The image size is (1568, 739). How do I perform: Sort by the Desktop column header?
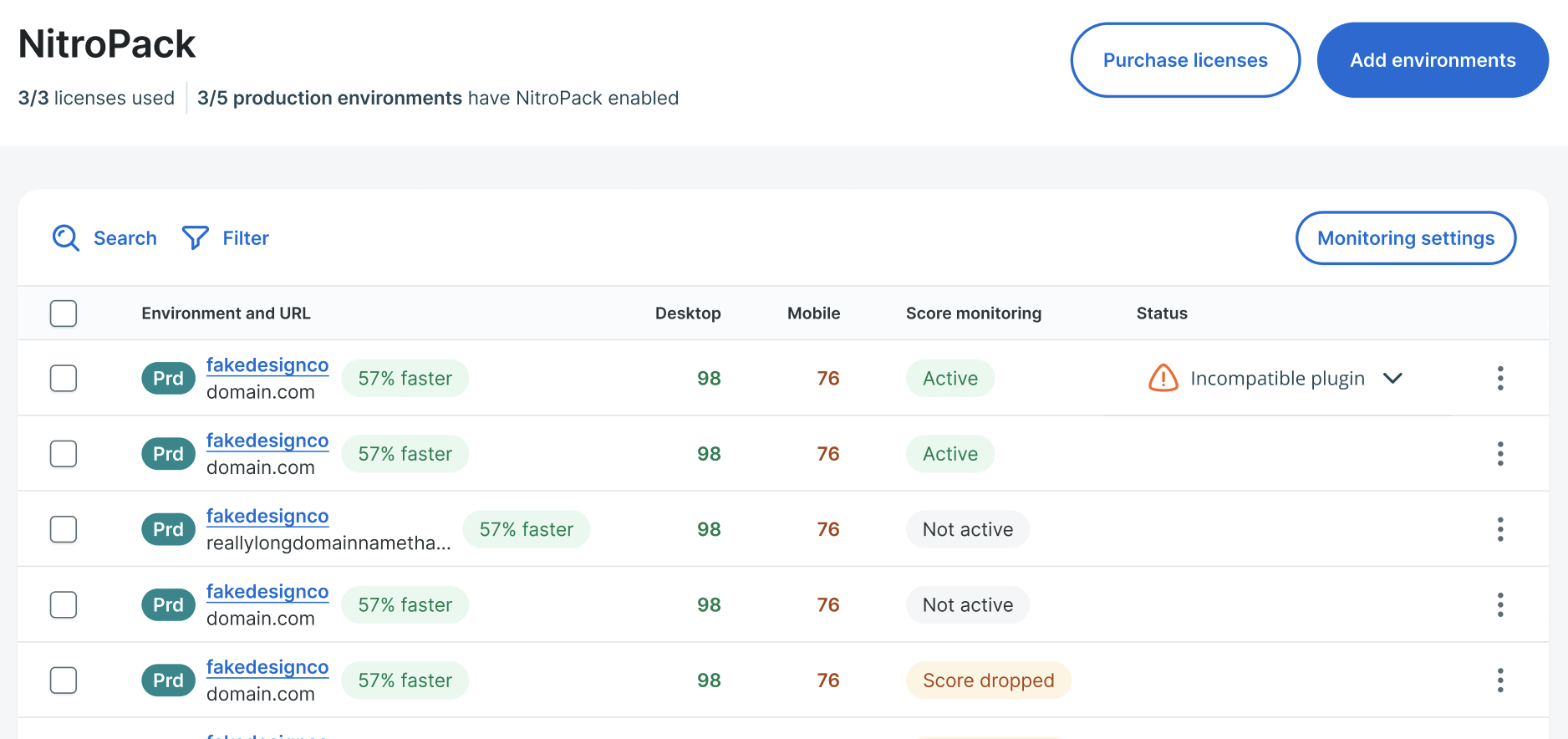pyautogui.click(x=687, y=313)
